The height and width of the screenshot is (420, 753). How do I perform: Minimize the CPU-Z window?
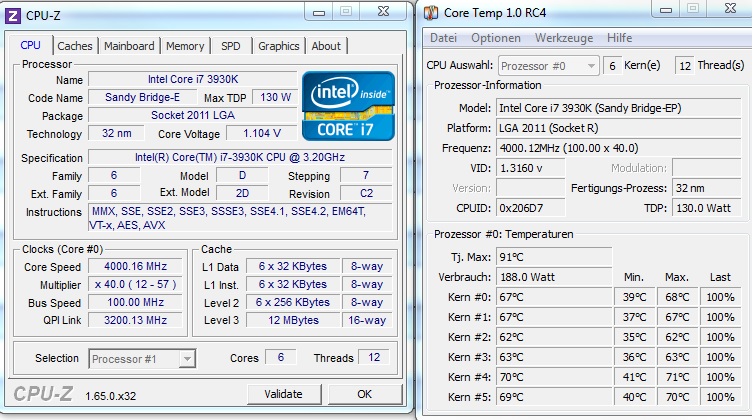(319, 12)
